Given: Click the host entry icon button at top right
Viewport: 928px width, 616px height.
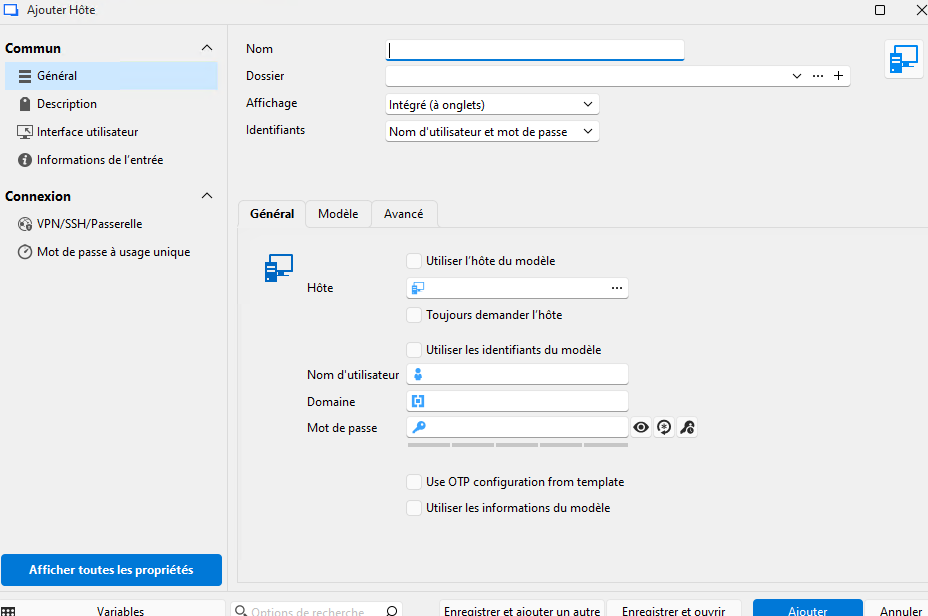Looking at the screenshot, I should pyautogui.click(x=904, y=60).
